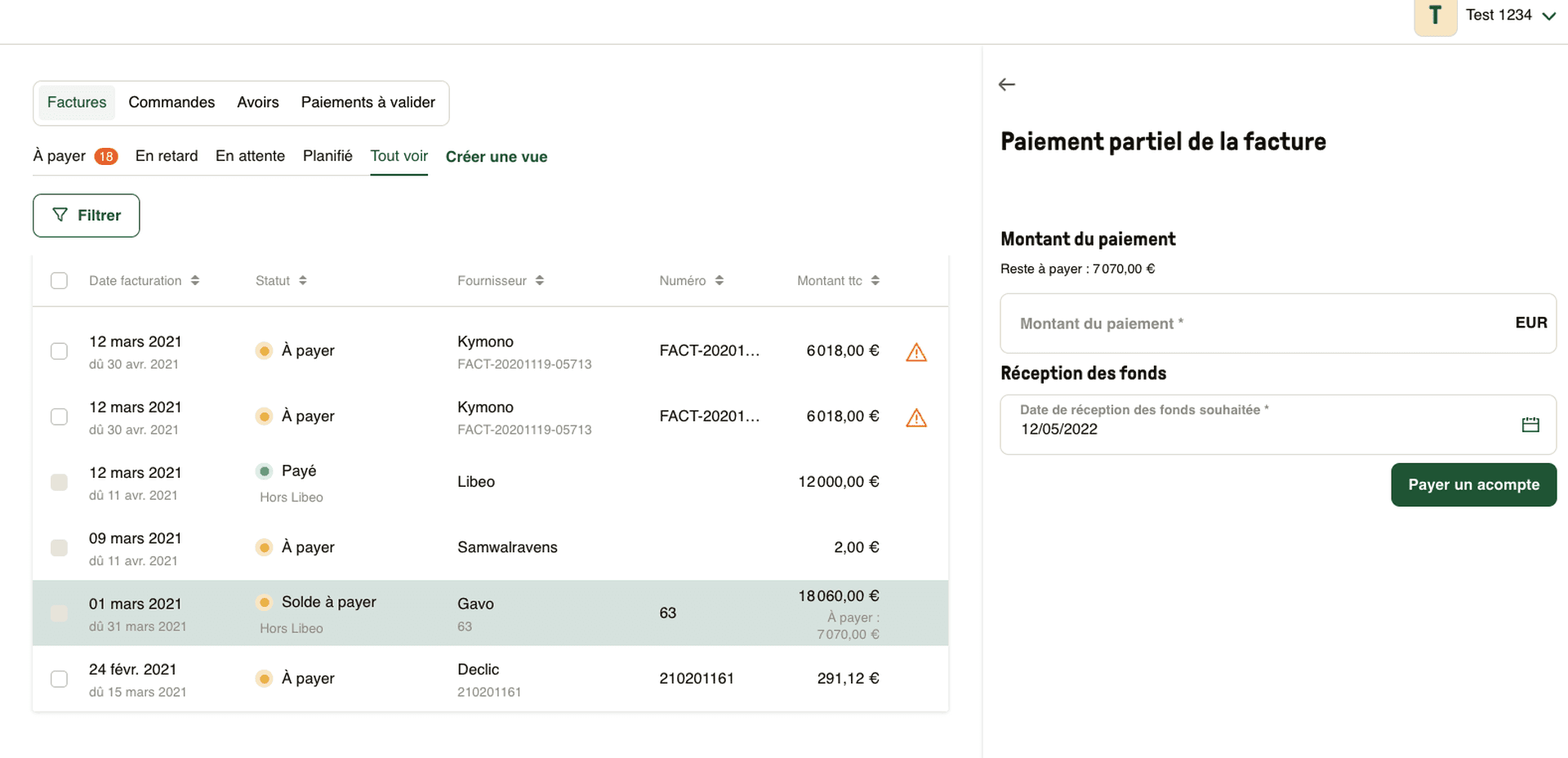This screenshot has width=1568, height=758.
Task: Expand the Test 1234 account chevron
Action: pyautogui.click(x=1548, y=16)
